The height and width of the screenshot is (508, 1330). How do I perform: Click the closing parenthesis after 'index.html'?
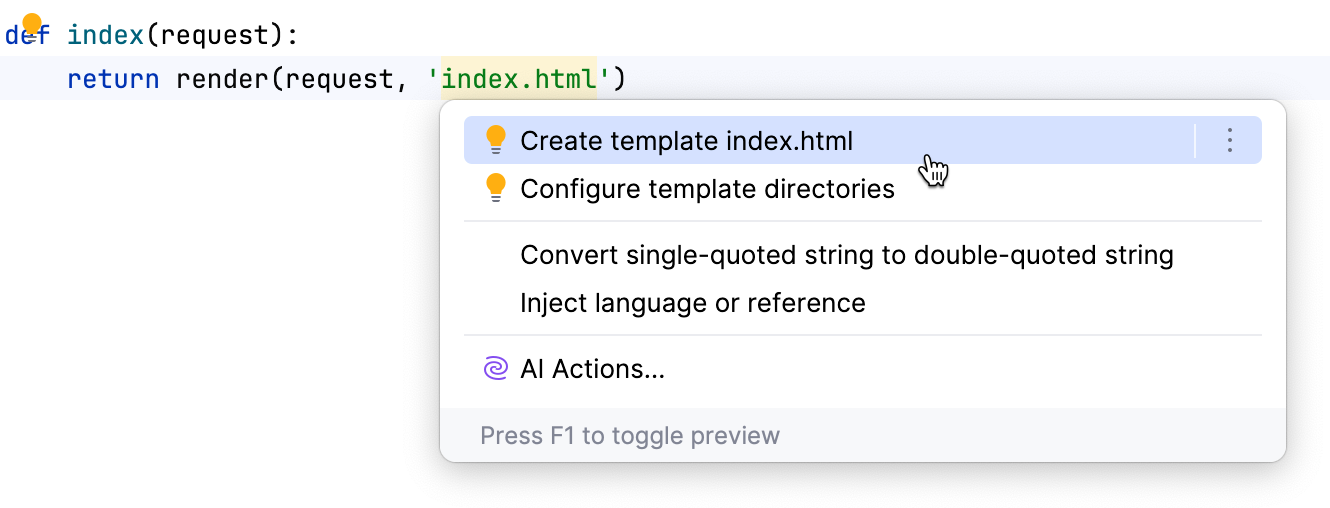click(619, 78)
